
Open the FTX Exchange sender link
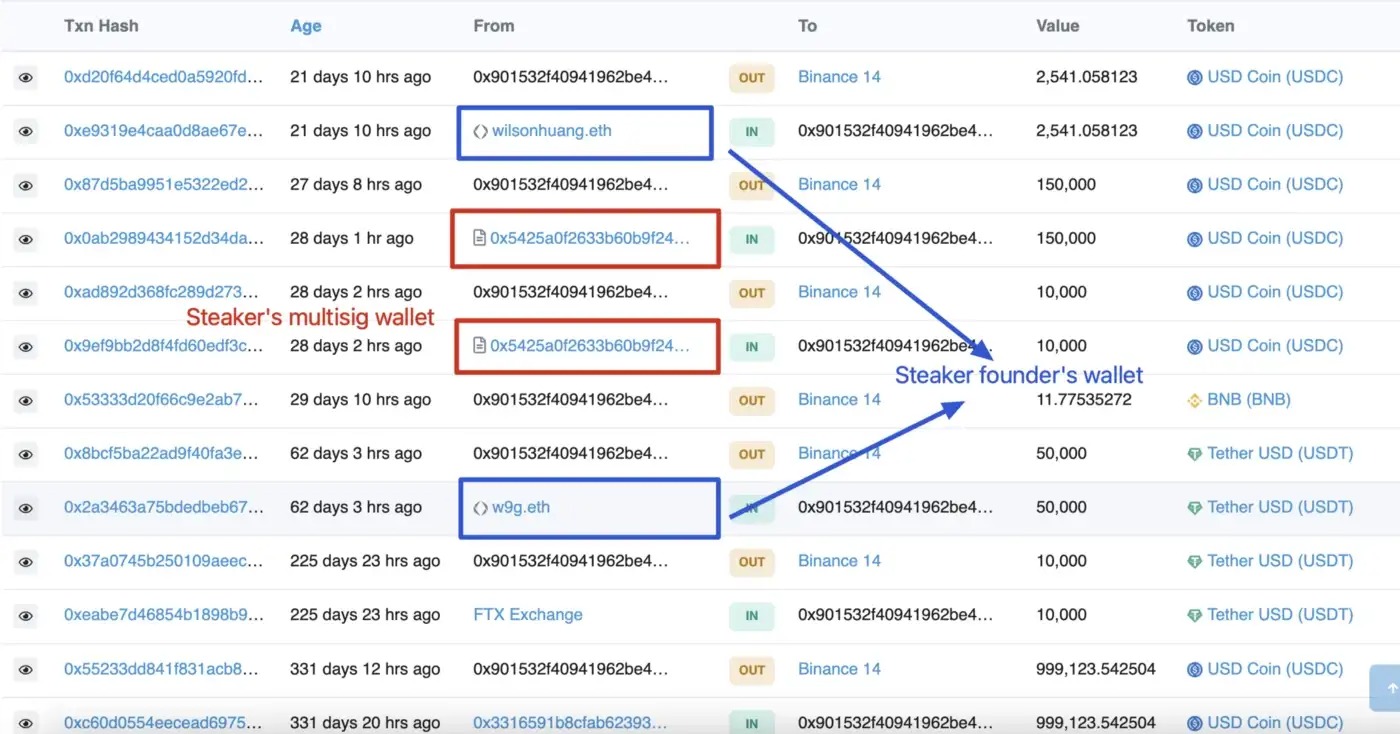[528, 615]
